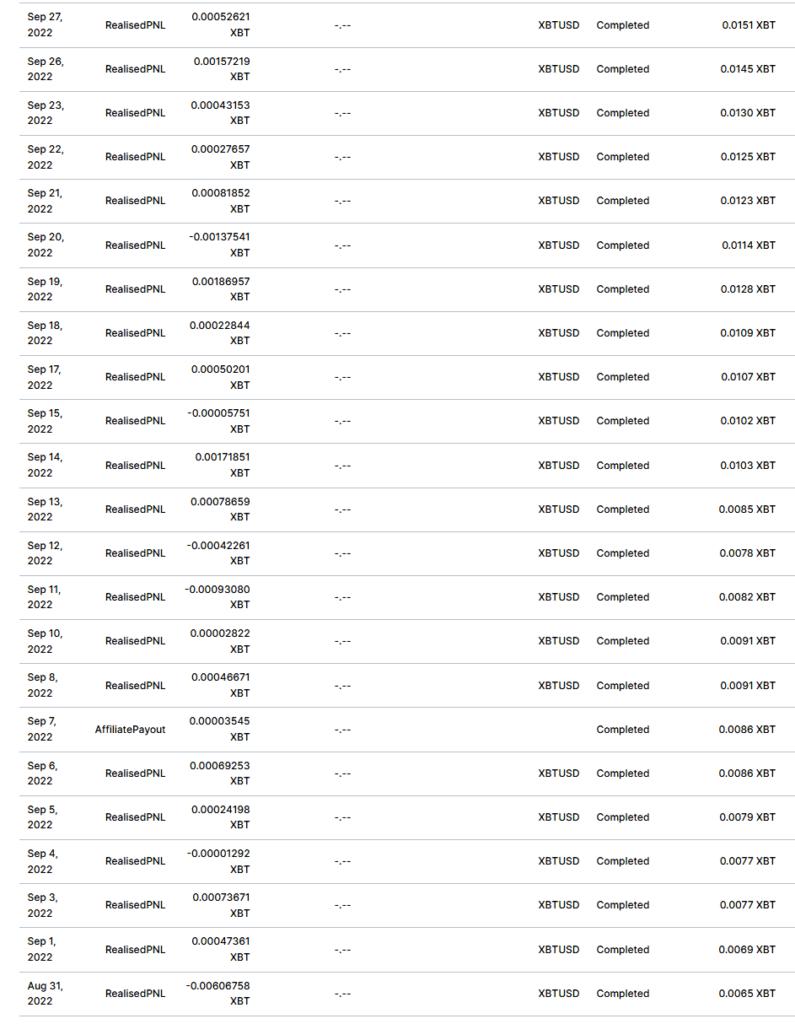The width and height of the screenshot is (795, 1024).
Task: Click the Completed status on the Sep 5 row
Action: point(623,817)
